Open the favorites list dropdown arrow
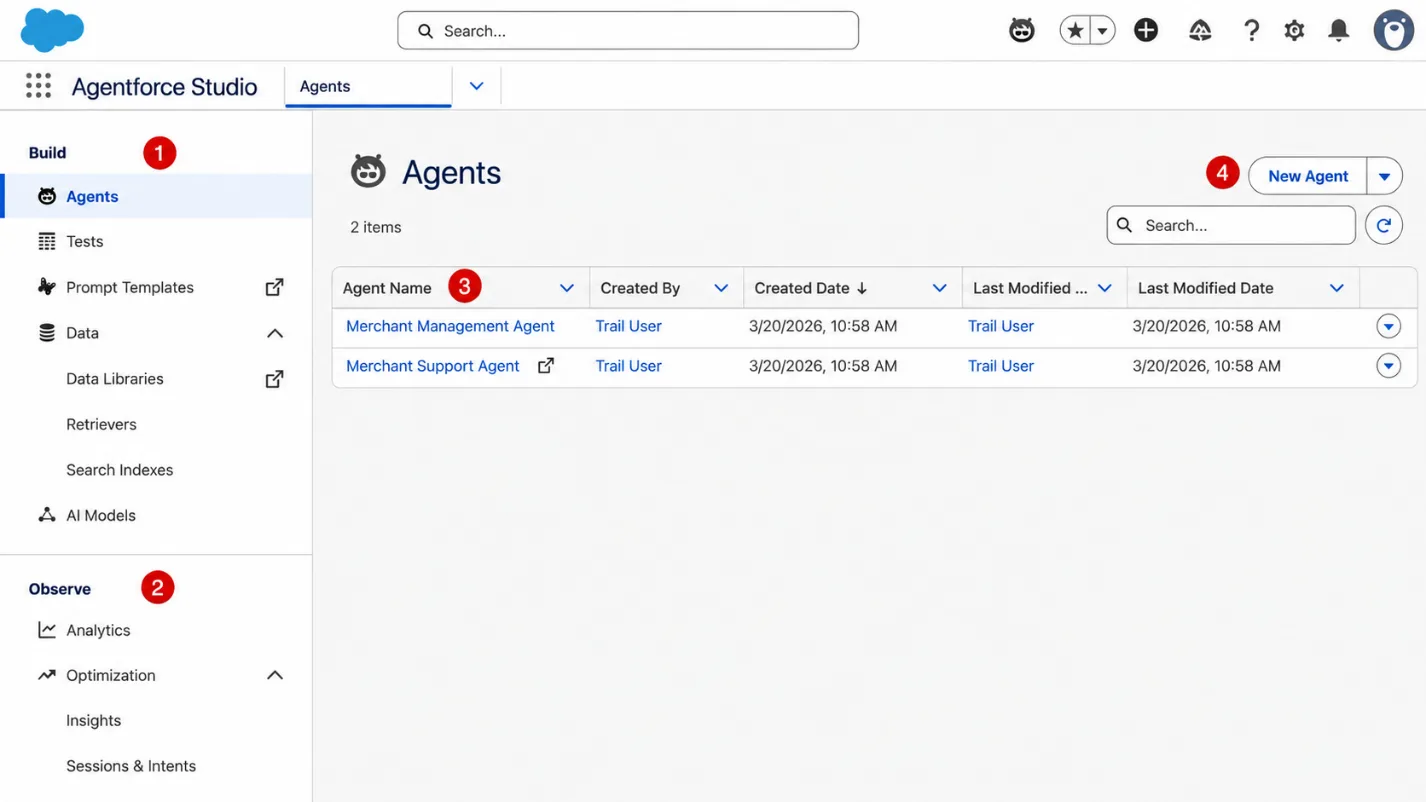 coord(1102,31)
